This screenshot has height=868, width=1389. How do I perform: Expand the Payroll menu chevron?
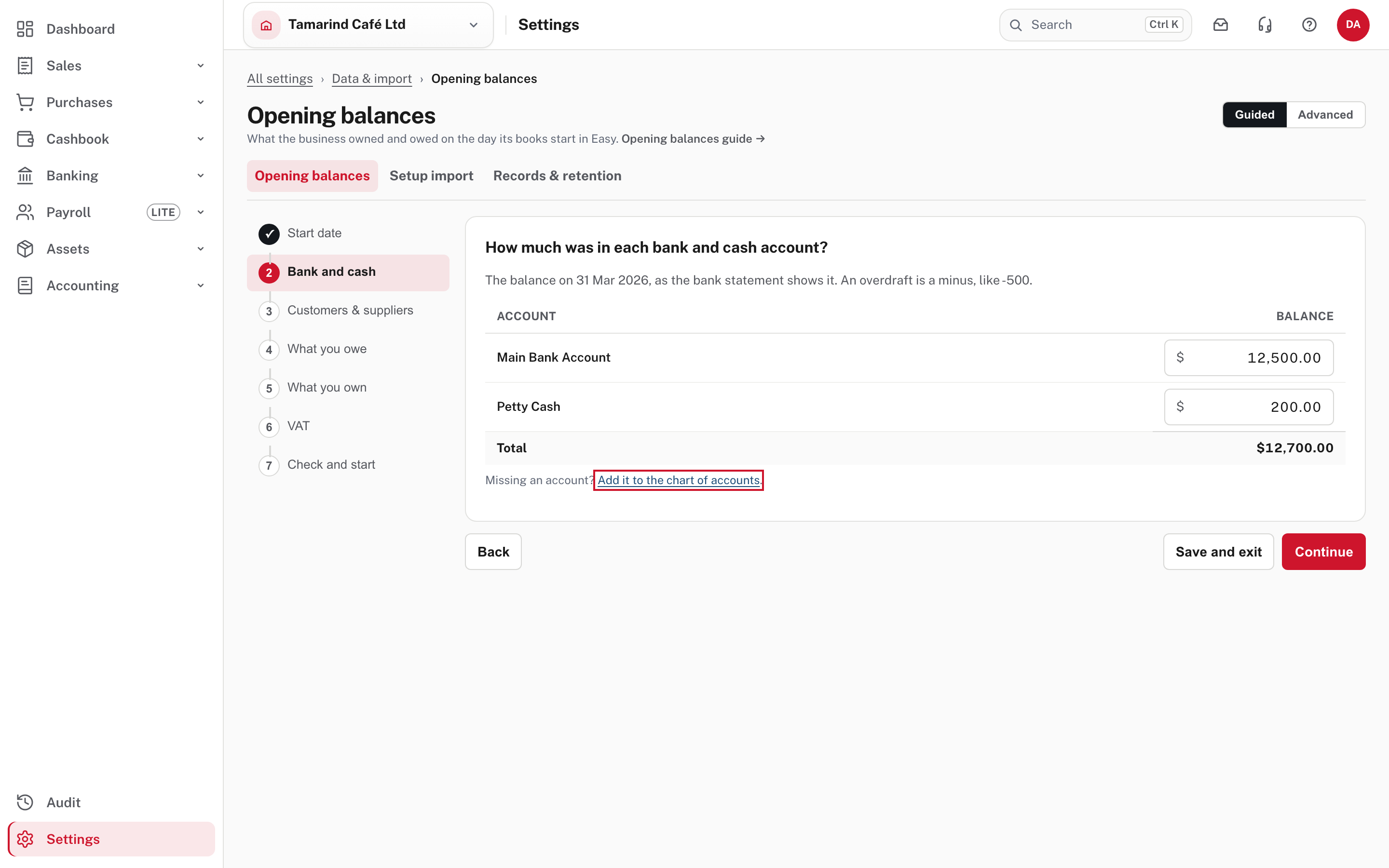tap(200, 212)
